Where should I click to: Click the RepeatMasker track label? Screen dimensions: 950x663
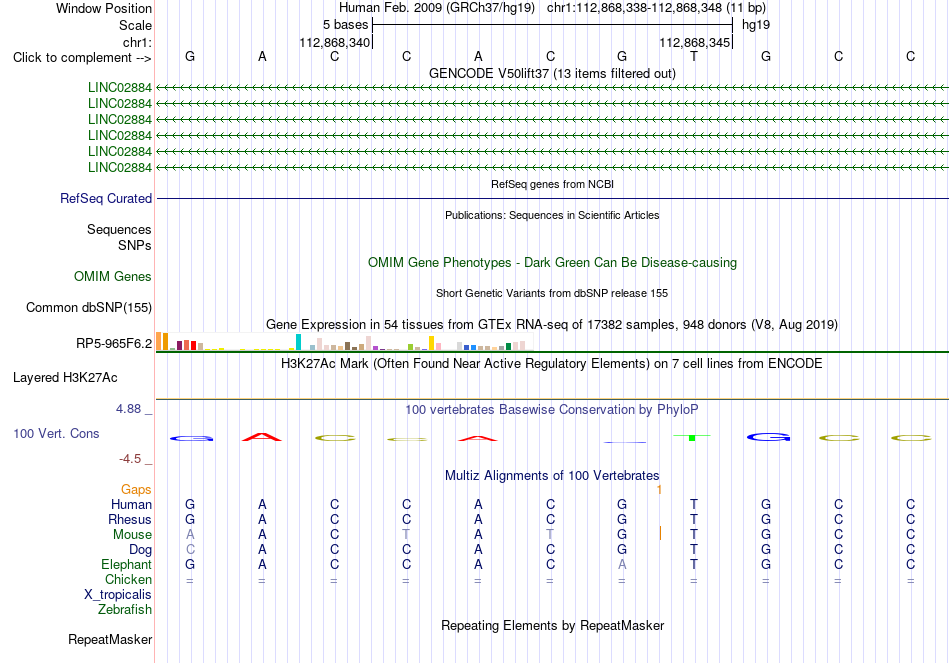(x=110, y=639)
